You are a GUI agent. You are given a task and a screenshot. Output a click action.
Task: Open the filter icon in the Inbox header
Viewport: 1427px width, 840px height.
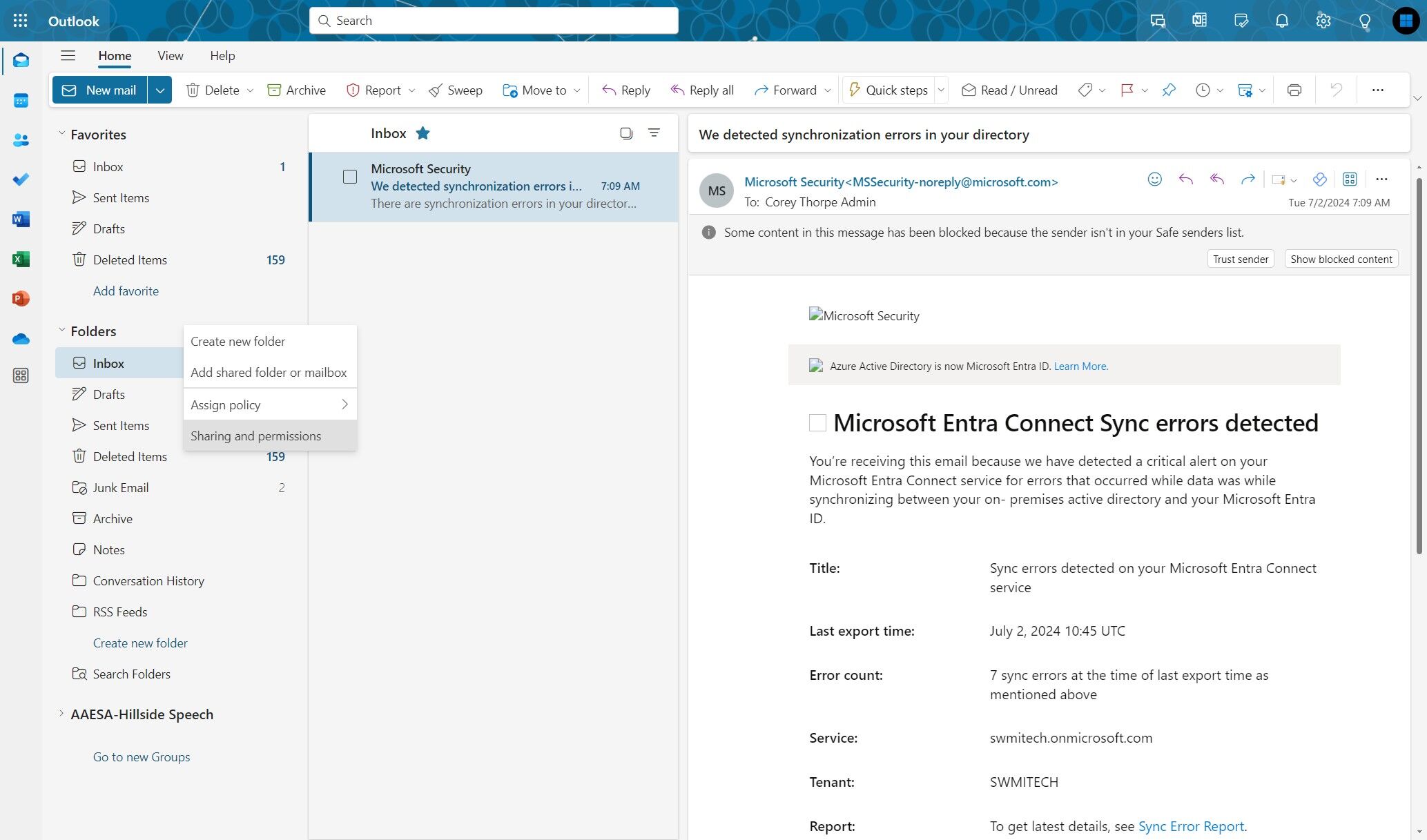(654, 133)
